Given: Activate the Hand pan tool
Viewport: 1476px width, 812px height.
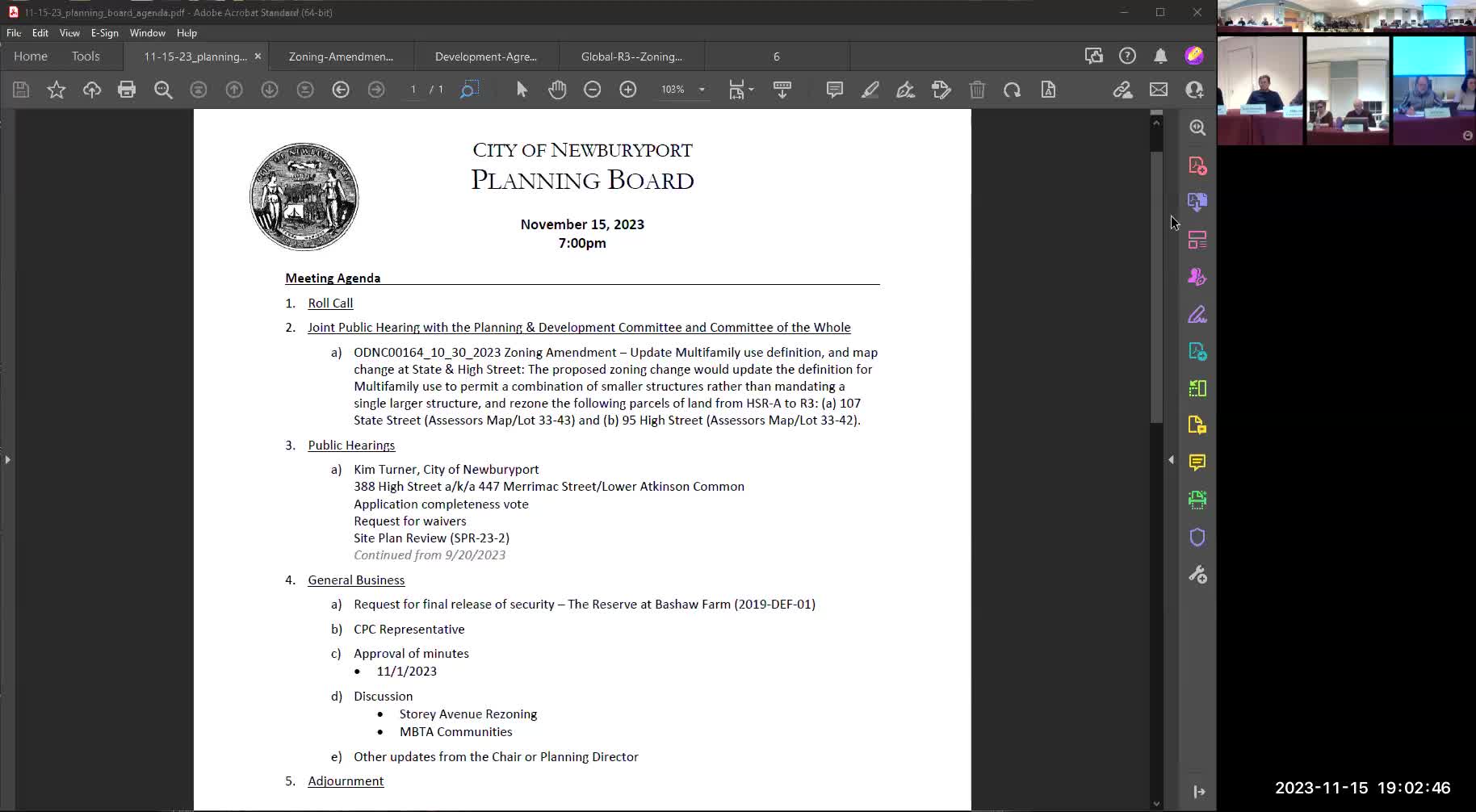Looking at the screenshot, I should coord(557,90).
